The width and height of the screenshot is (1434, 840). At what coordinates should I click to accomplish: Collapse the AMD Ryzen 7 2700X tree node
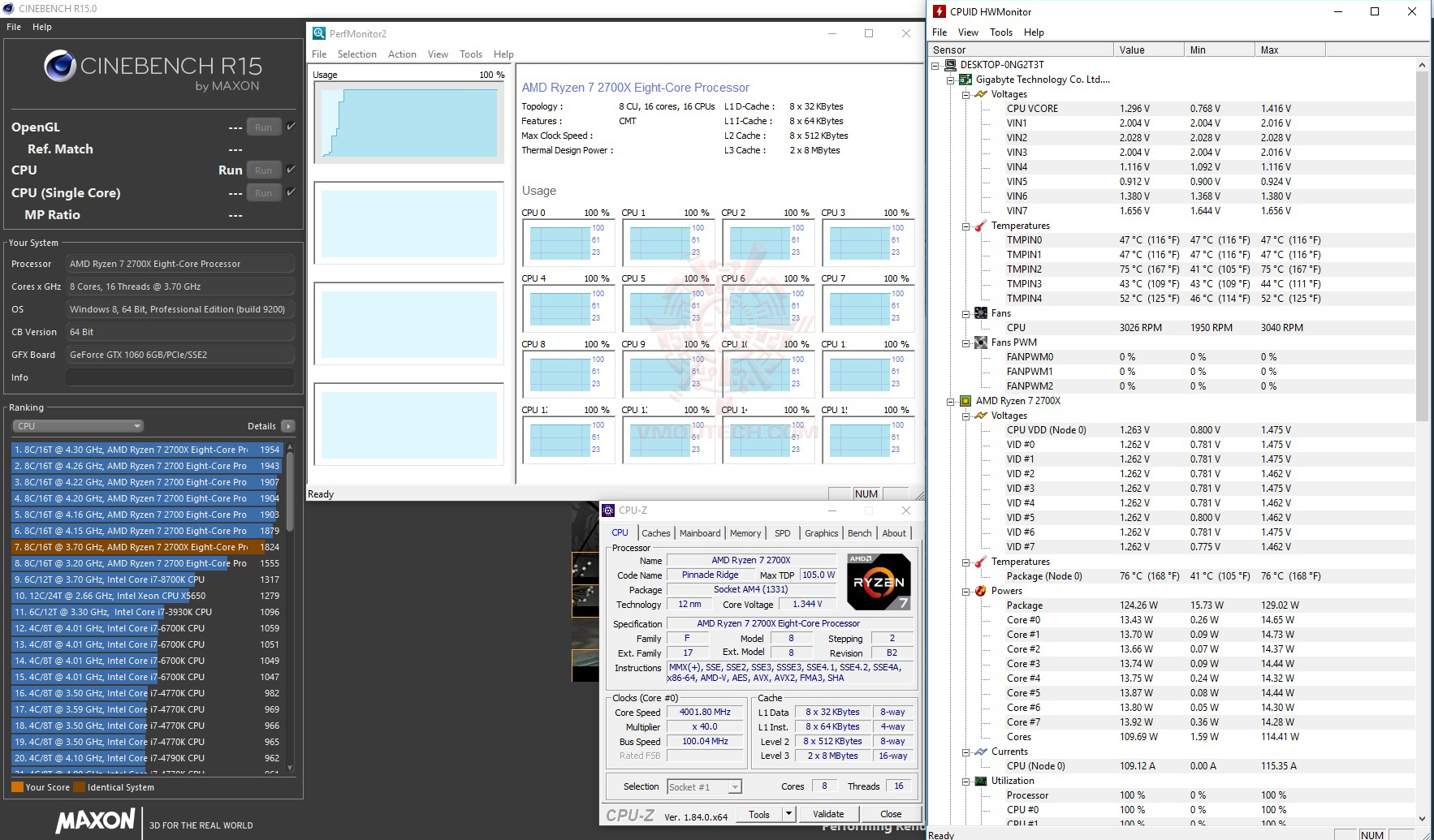pos(950,401)
